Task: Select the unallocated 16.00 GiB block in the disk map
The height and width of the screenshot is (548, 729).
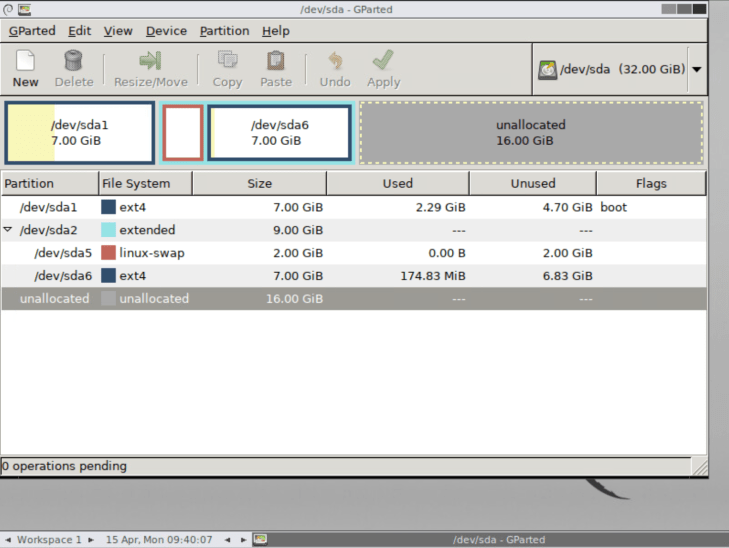Action: (x=531, y=133)
